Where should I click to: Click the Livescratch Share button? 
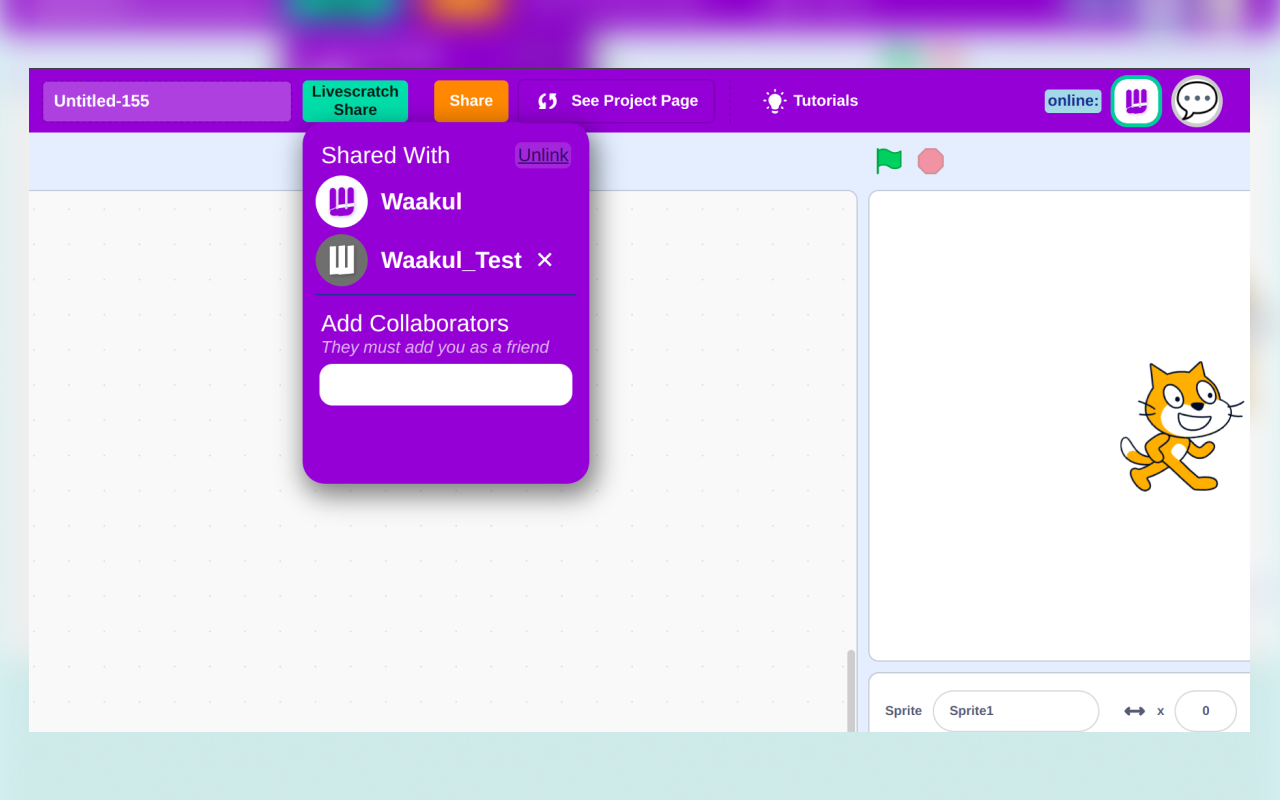coord(355,101)
